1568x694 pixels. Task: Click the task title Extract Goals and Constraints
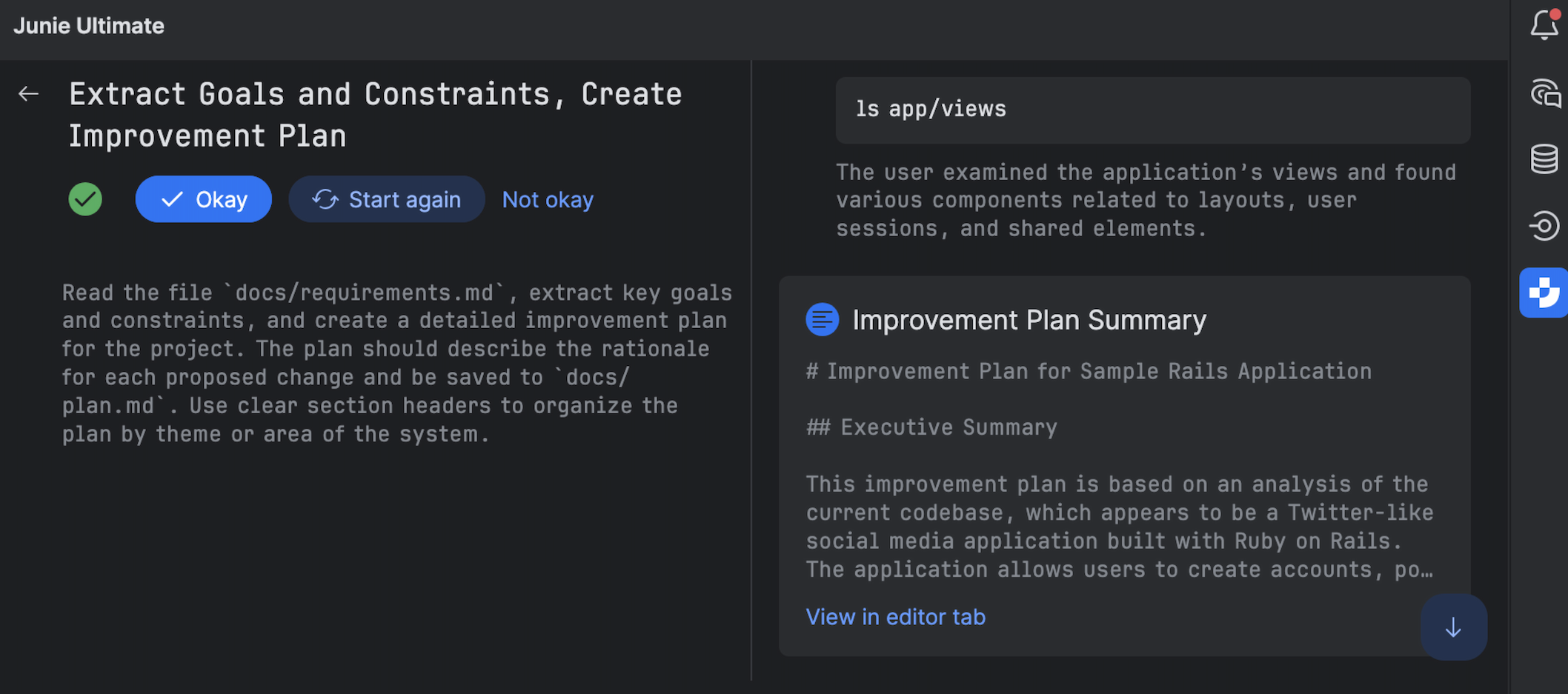pos(375,115)
